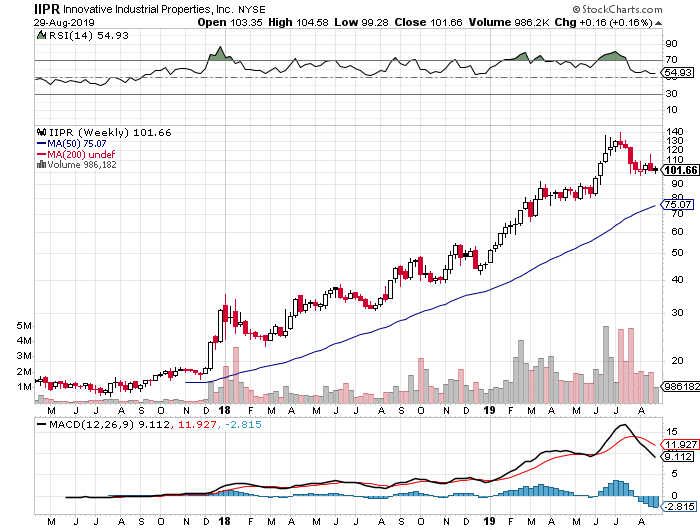This screenshot has height=530, width=700.
Task: Click the 19 year marker on price axis
Action: pyautogui.click(x=489, y=410)
